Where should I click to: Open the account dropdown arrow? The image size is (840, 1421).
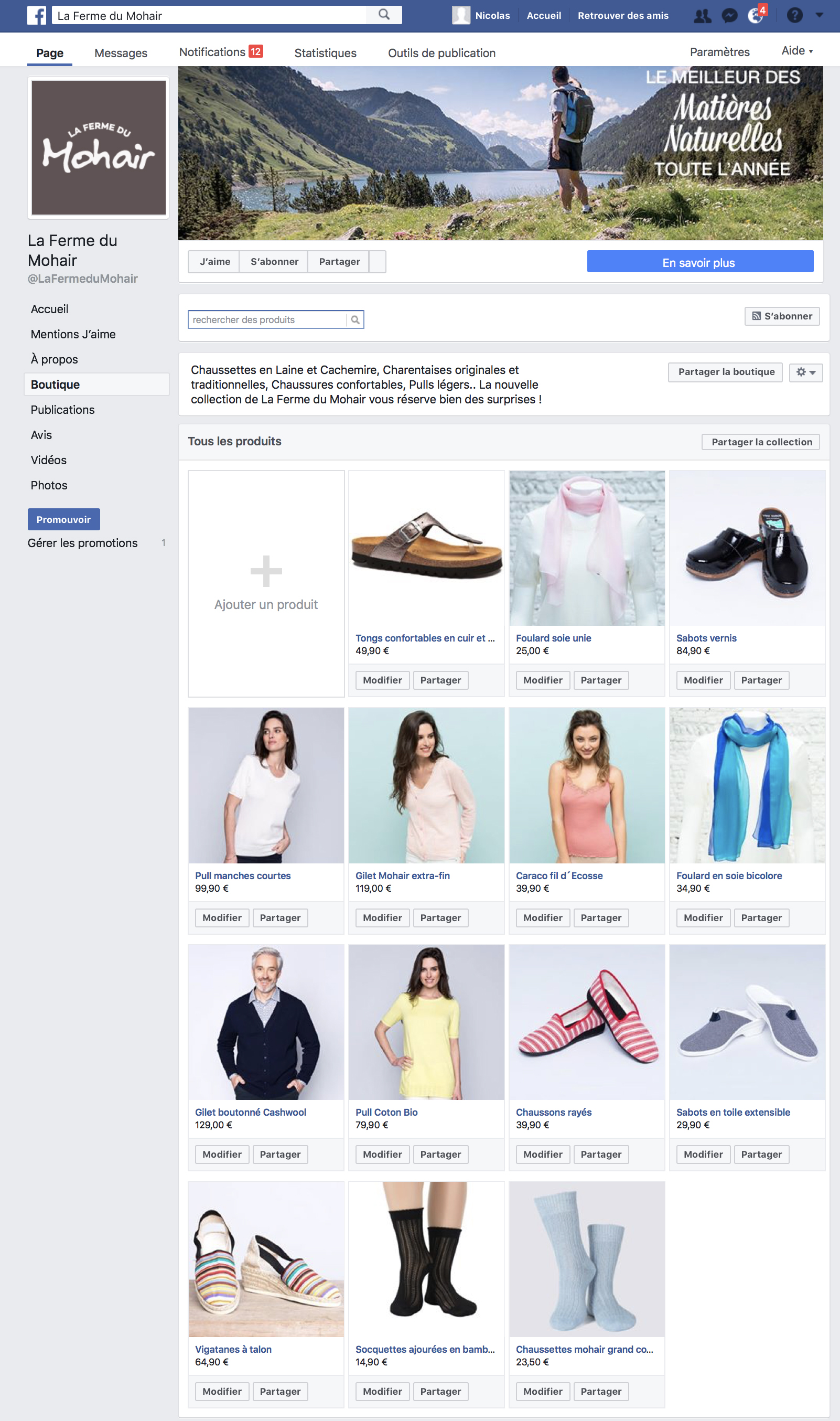pos(819,15)
